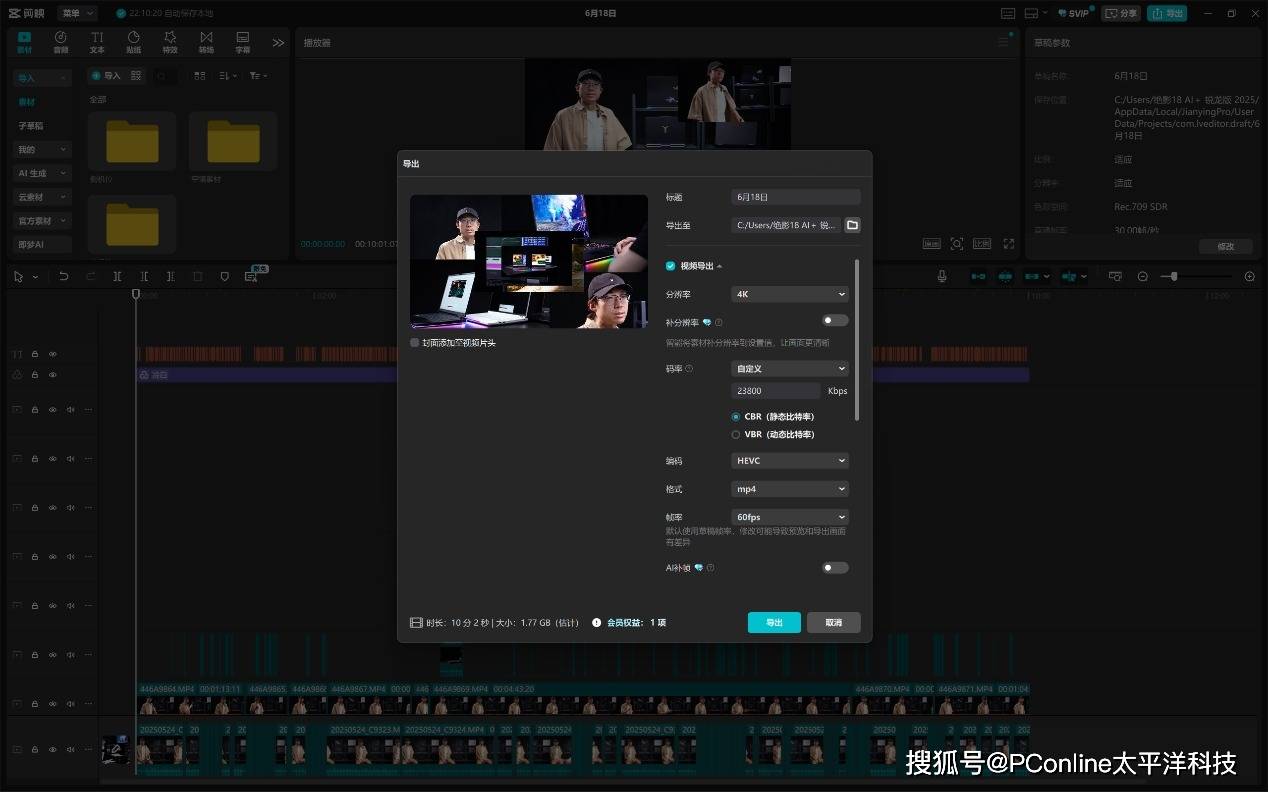
Task: Click the undo arrow in timeline toolbar
Action: click(64, 276)
